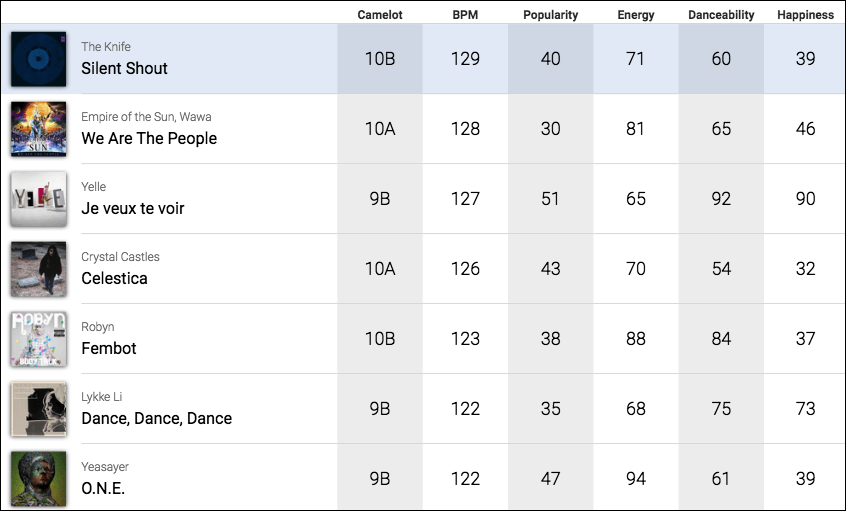This screenshot has width=846, height=511.
Task: Click Empire of the Sun, Wawa artist
Action: pos(146,117)
